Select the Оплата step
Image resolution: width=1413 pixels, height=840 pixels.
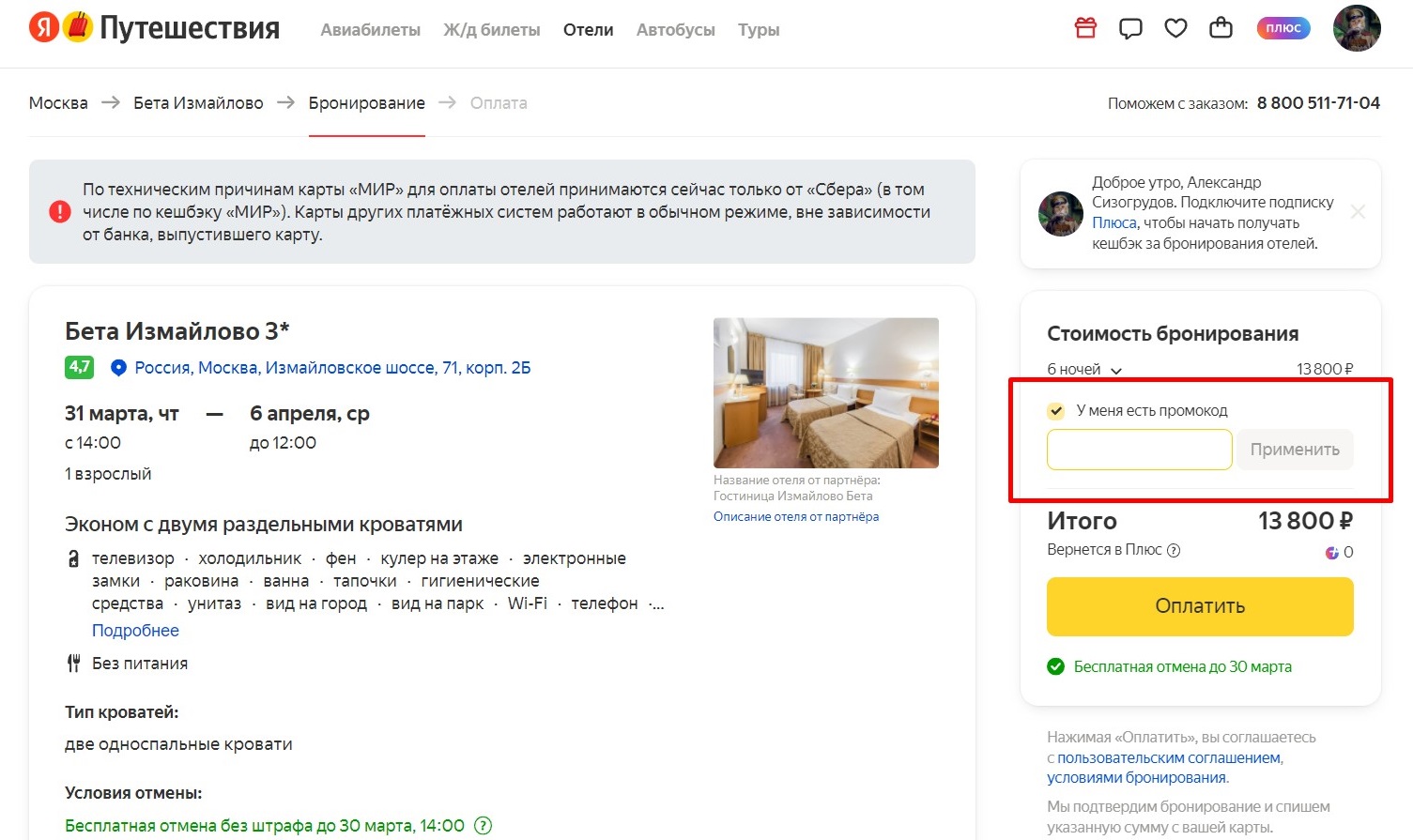pos(499,103)
